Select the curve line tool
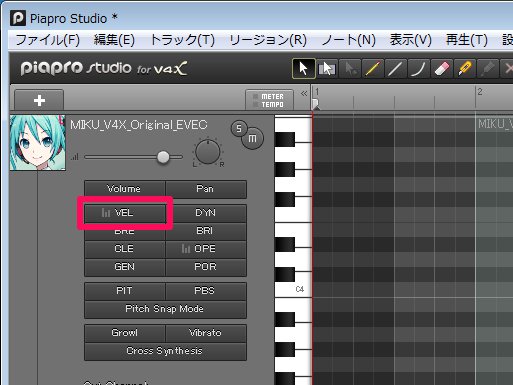 (x=418, y=69)
